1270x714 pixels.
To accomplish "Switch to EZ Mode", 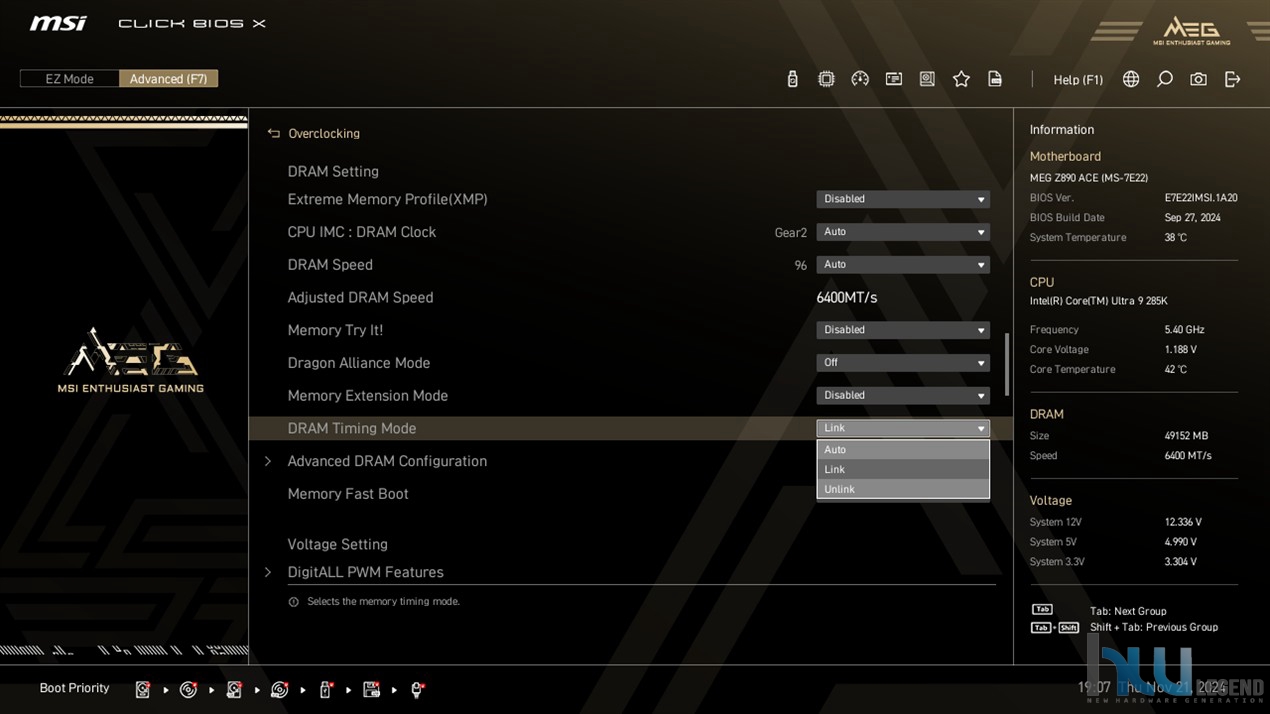I will pyautogui.click(x=69, y=79).
